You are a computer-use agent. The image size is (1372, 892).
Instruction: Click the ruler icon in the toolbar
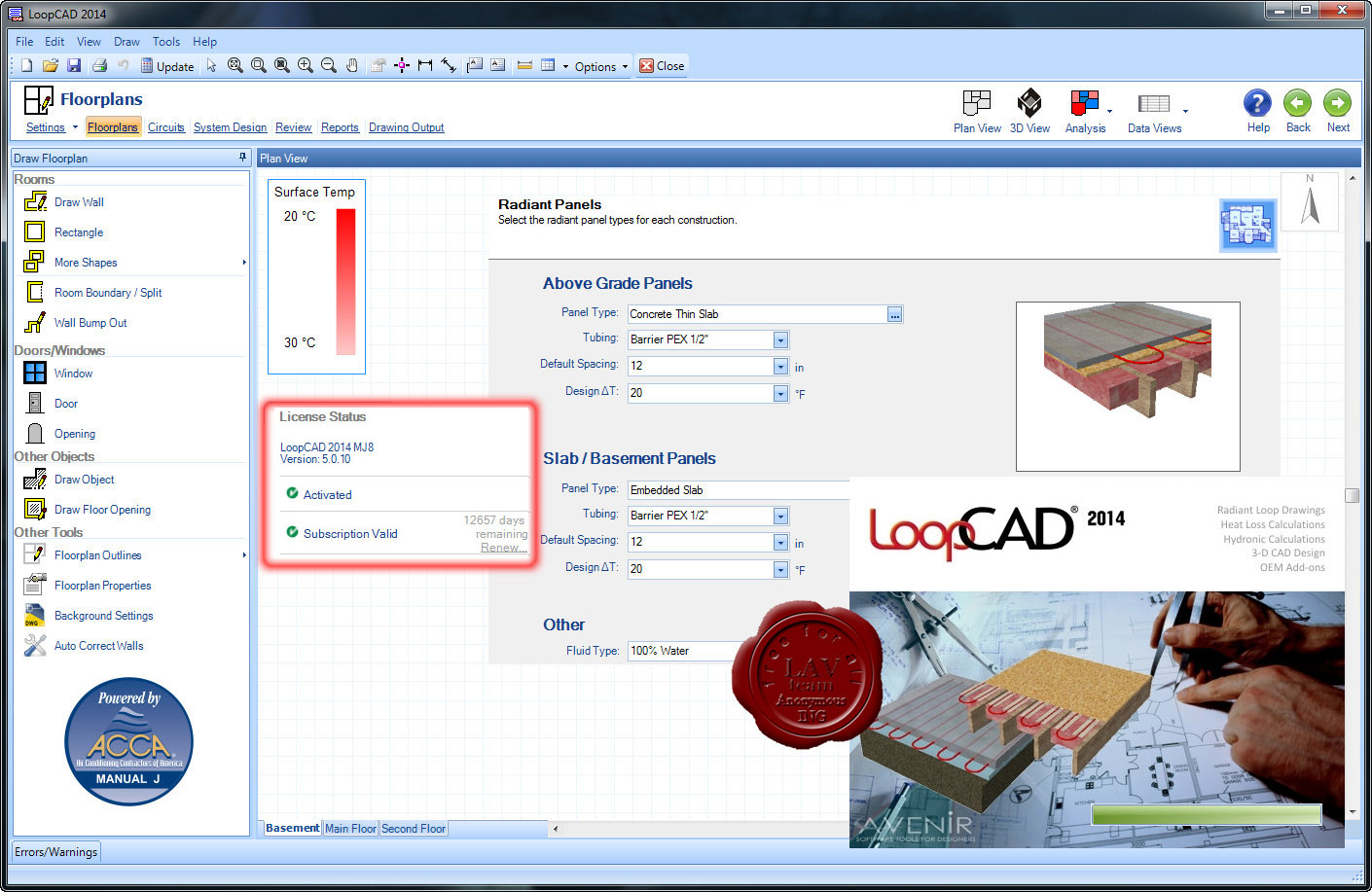[524, 65]
